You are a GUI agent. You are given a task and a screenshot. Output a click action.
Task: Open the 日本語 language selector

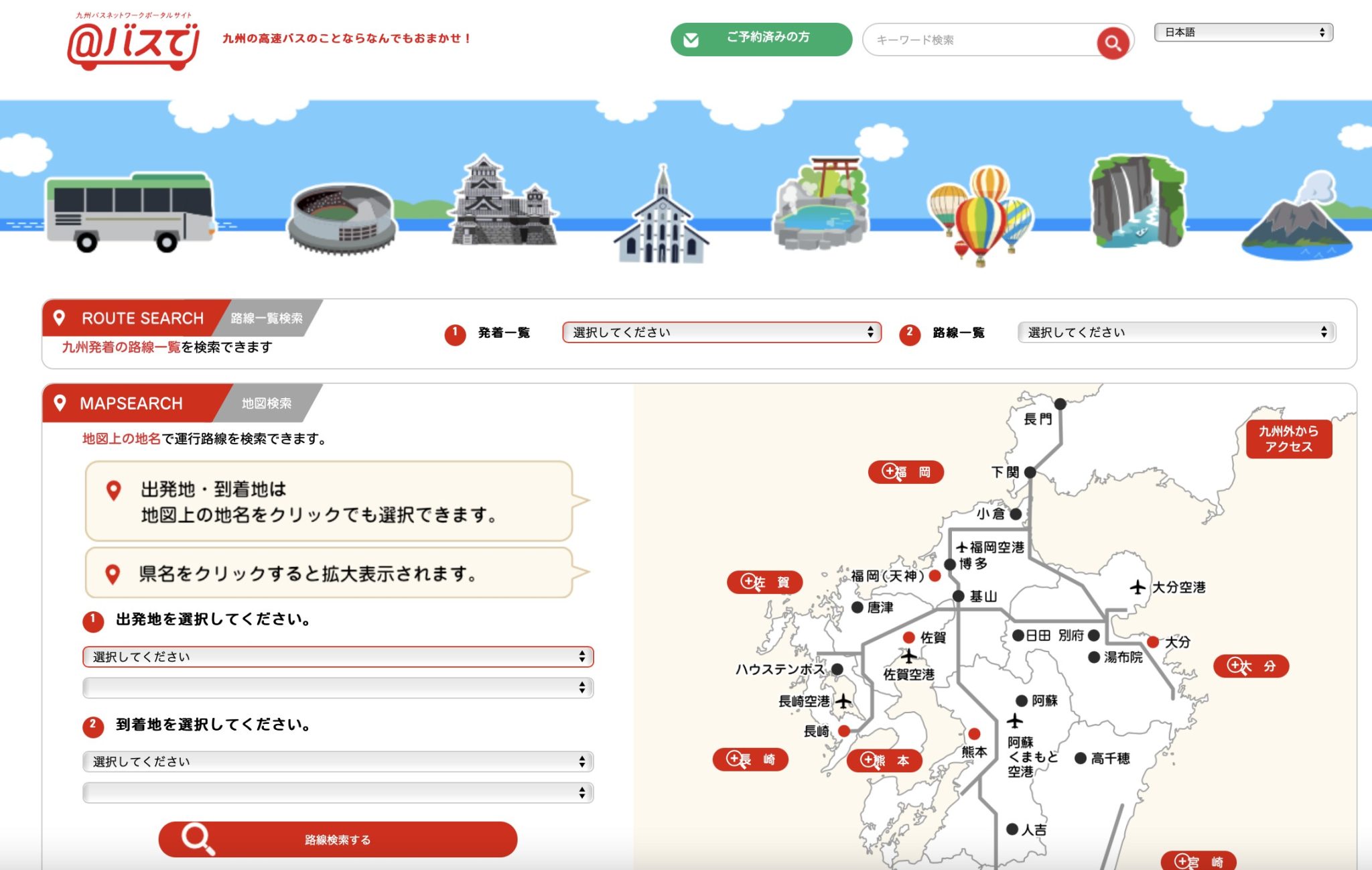click(x=1245, y=31)
